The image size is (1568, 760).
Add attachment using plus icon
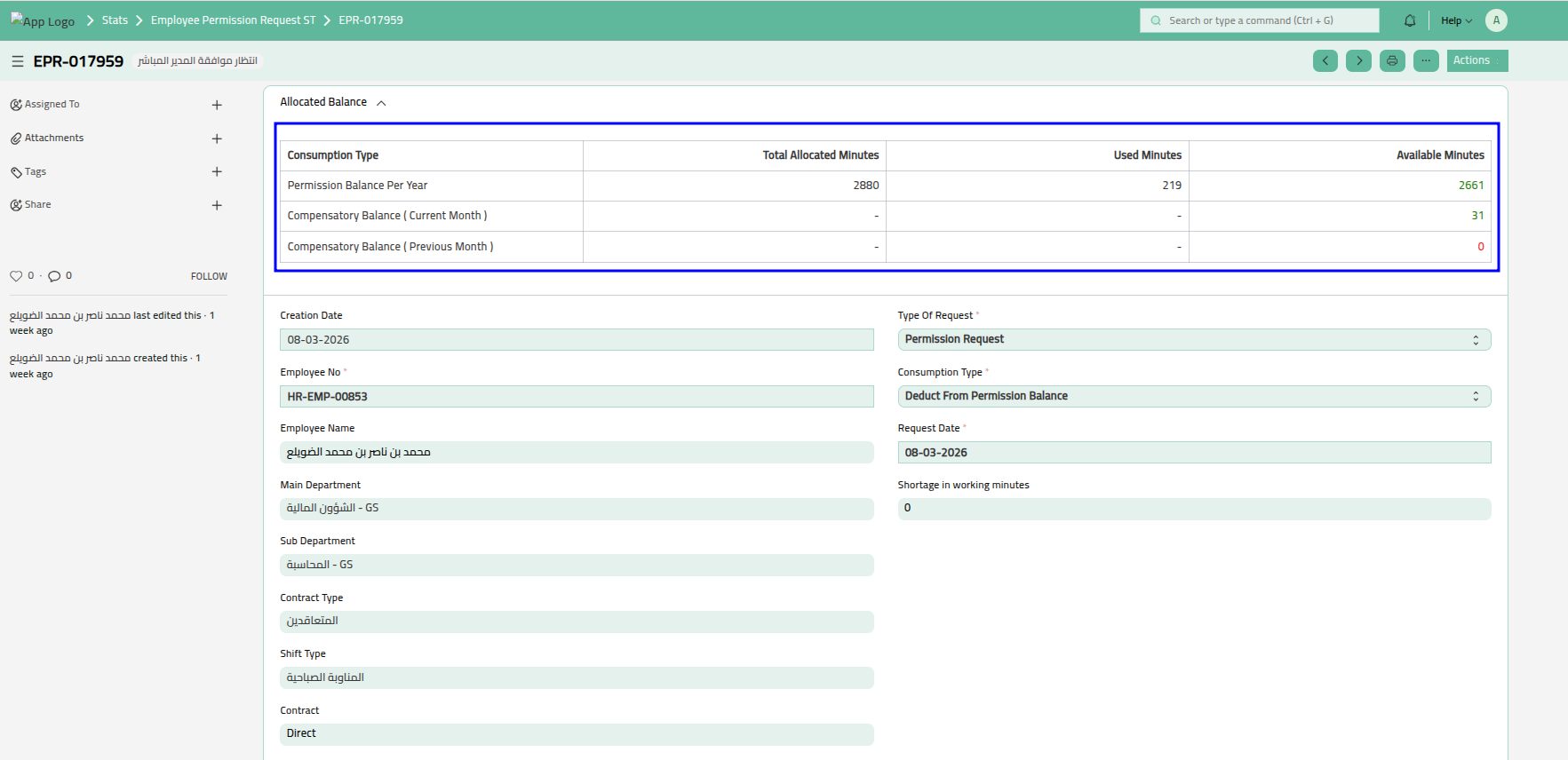click(217, 139)
